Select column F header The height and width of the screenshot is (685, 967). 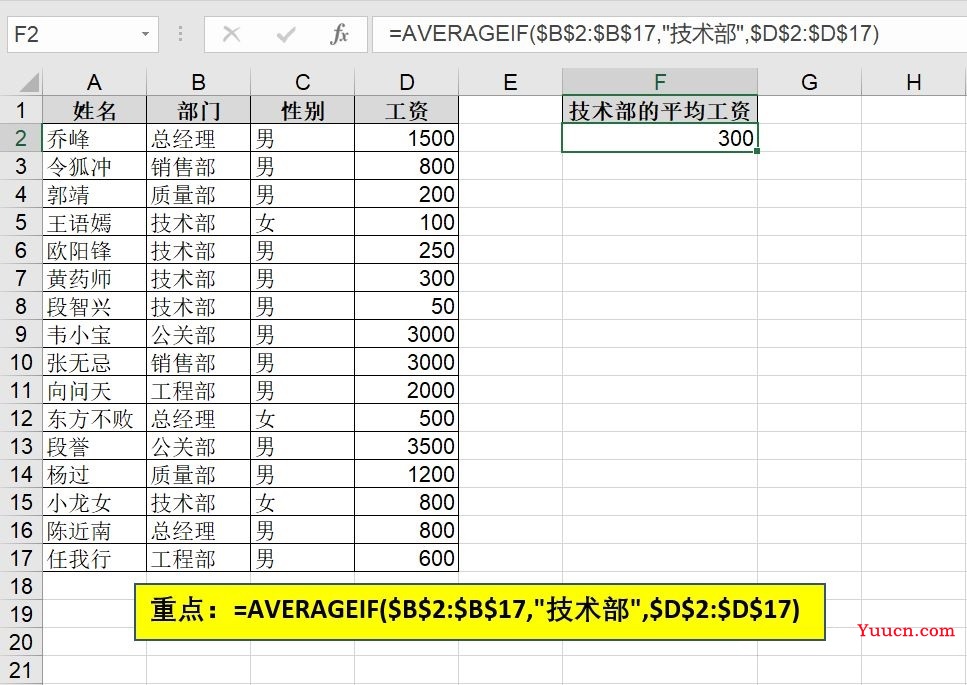(660, 81)
